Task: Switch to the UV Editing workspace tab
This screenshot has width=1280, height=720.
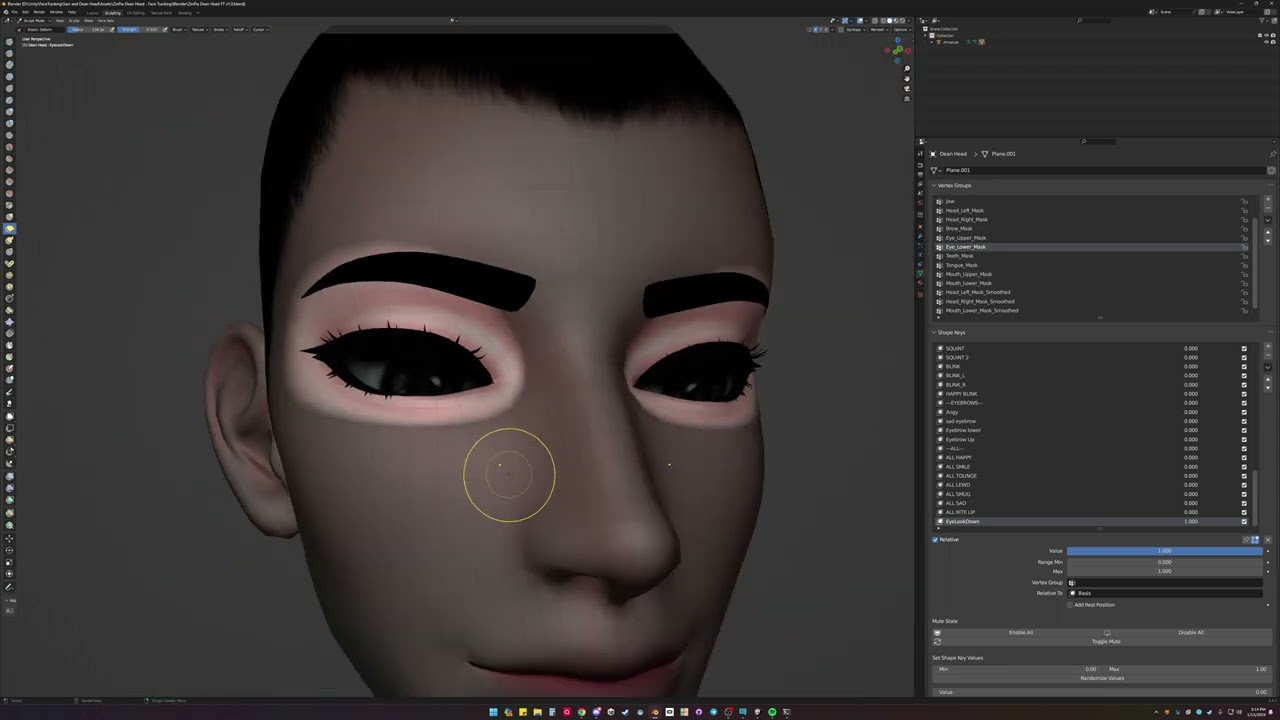Action: coord(135,13)
